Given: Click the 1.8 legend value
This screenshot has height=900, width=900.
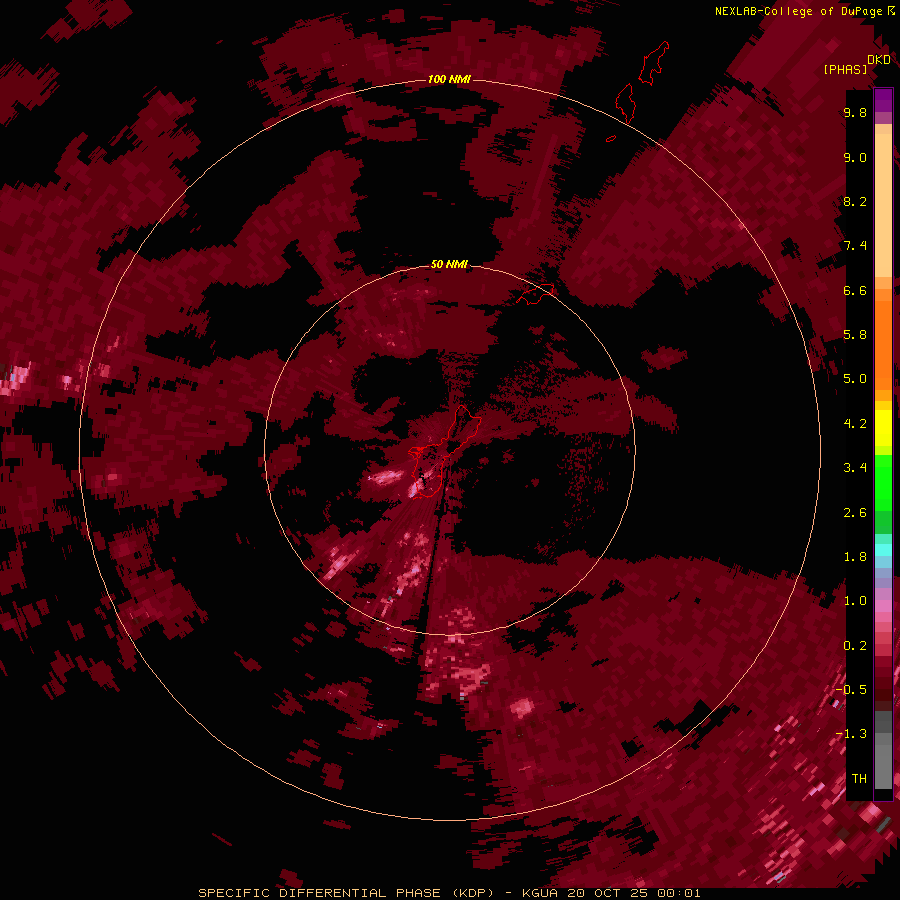Looking at the screenshot, I should (x=855, y=557).
